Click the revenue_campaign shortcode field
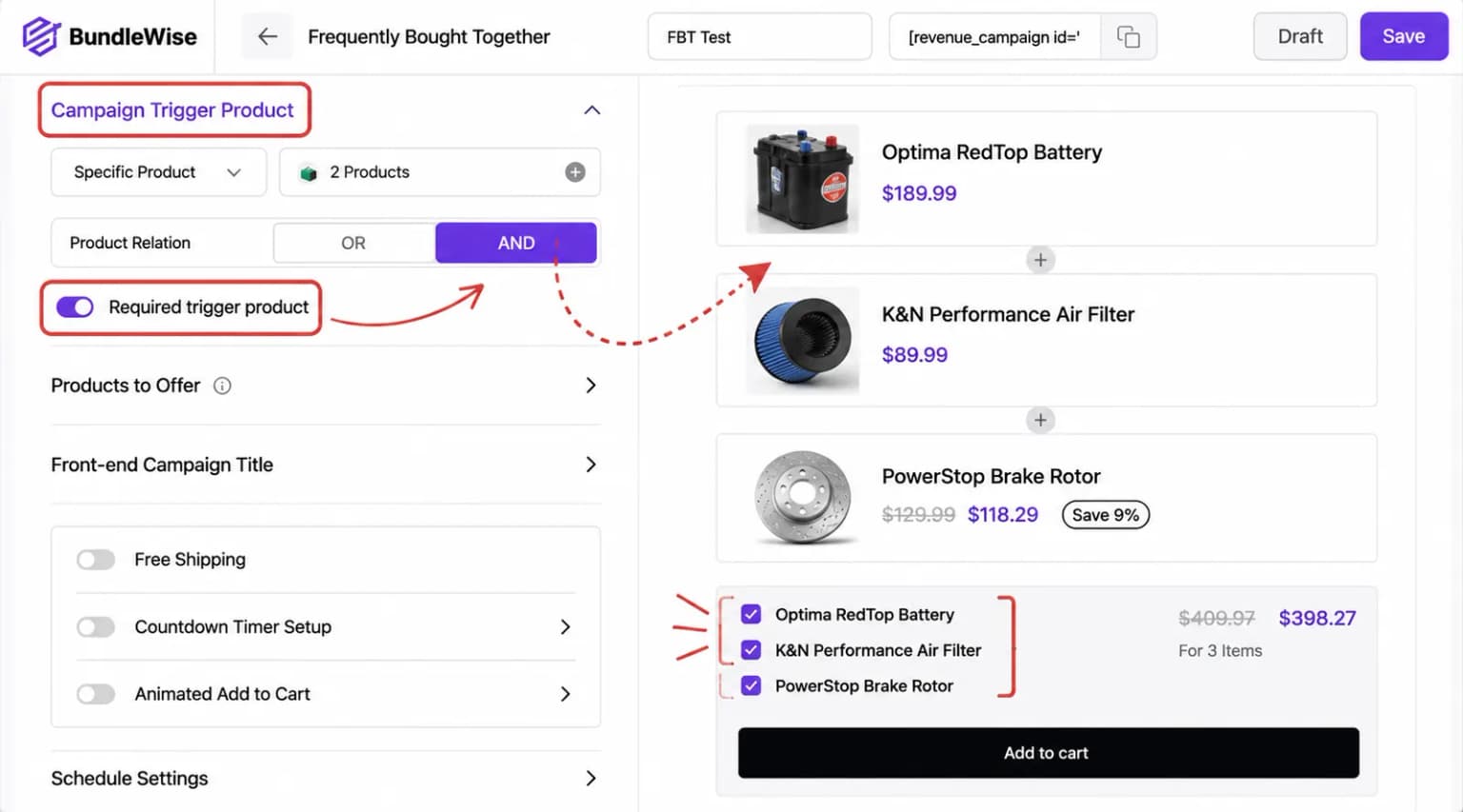1463x812 pixels. (994, 37)
